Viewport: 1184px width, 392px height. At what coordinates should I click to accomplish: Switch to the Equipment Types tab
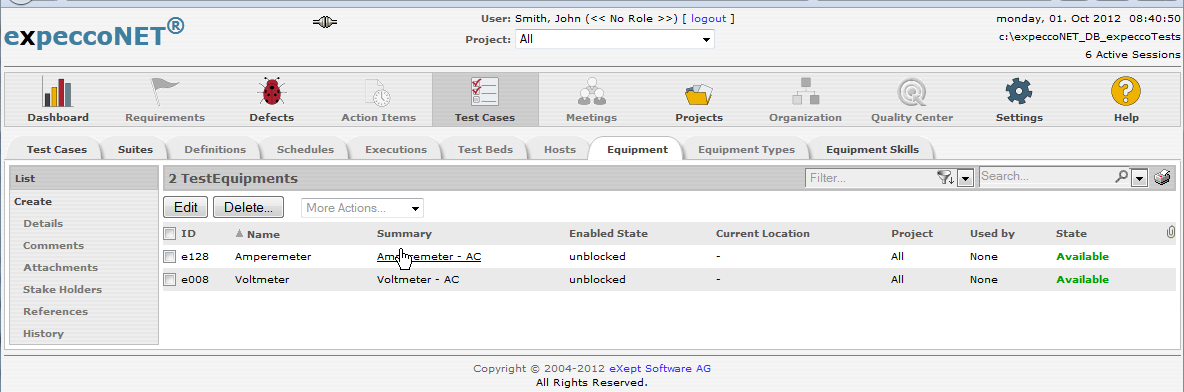click(746, 150)
